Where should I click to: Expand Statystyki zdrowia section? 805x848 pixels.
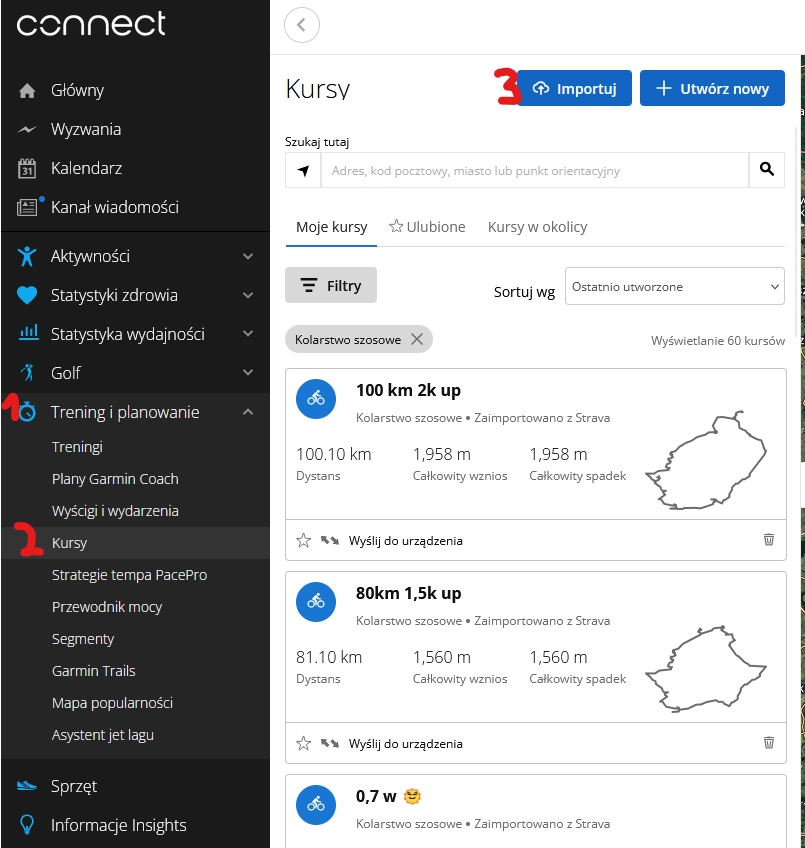(x=248, y=295)
